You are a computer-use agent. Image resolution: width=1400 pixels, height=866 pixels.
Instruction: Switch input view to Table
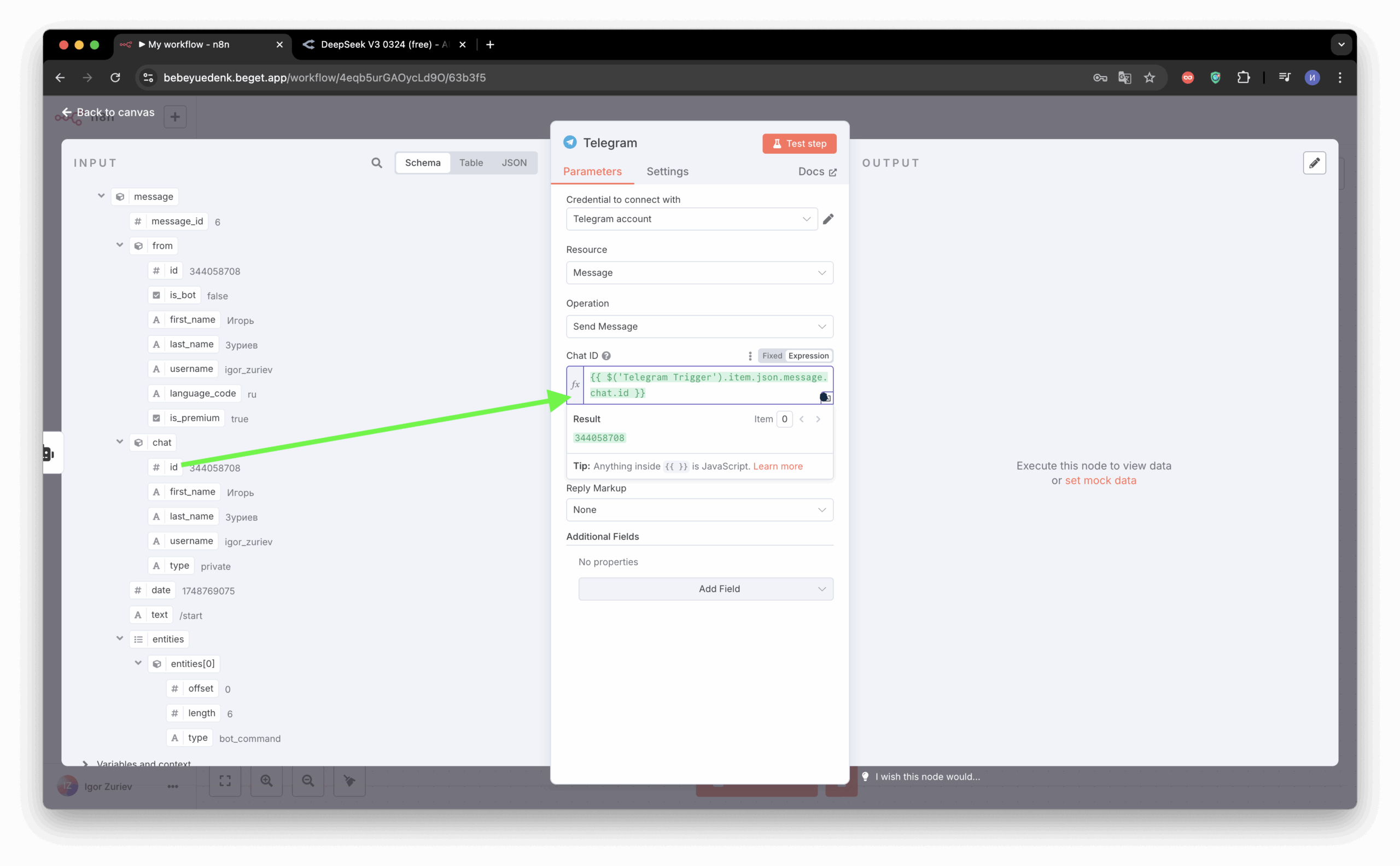[471, 163]
